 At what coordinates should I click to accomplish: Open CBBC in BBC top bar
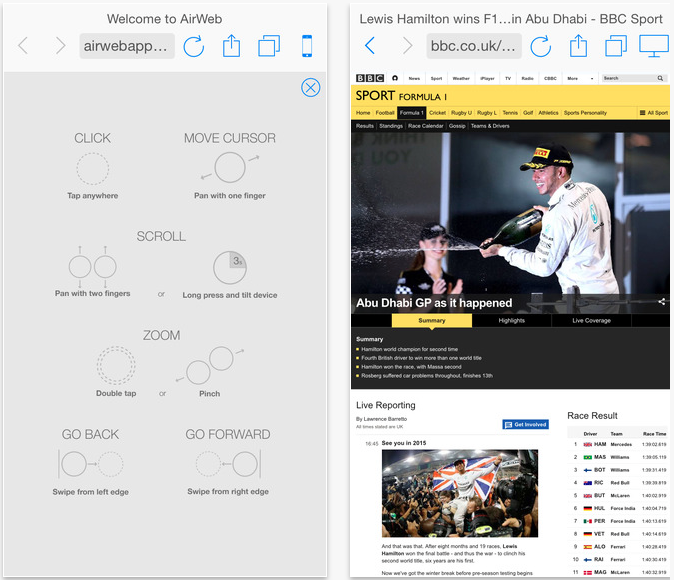[x=550, y=78]
